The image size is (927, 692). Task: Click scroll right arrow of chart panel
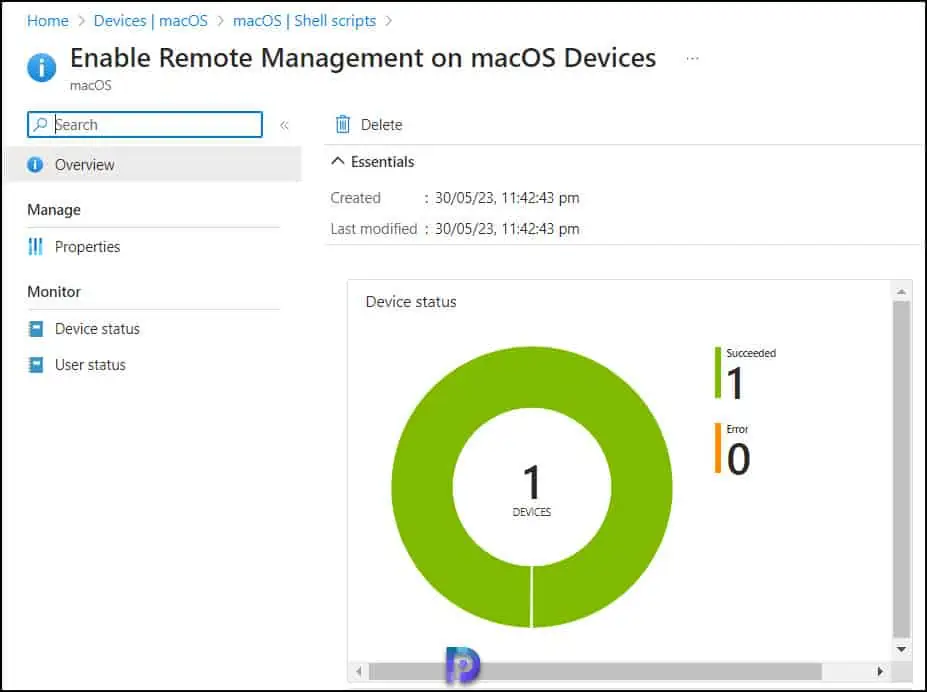[880, 671]
